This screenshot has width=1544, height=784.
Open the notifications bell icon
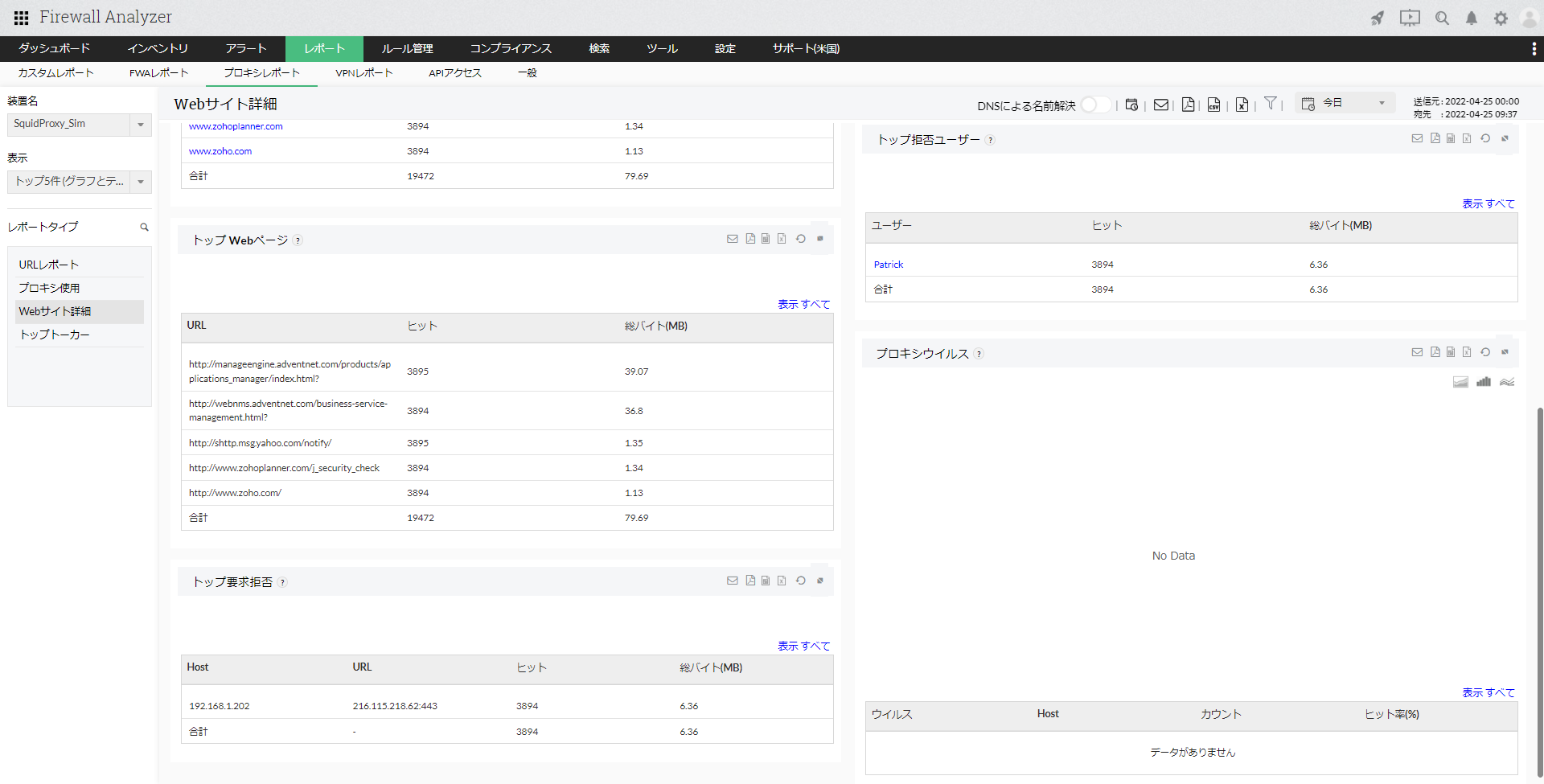click(x=1471, y=18)
